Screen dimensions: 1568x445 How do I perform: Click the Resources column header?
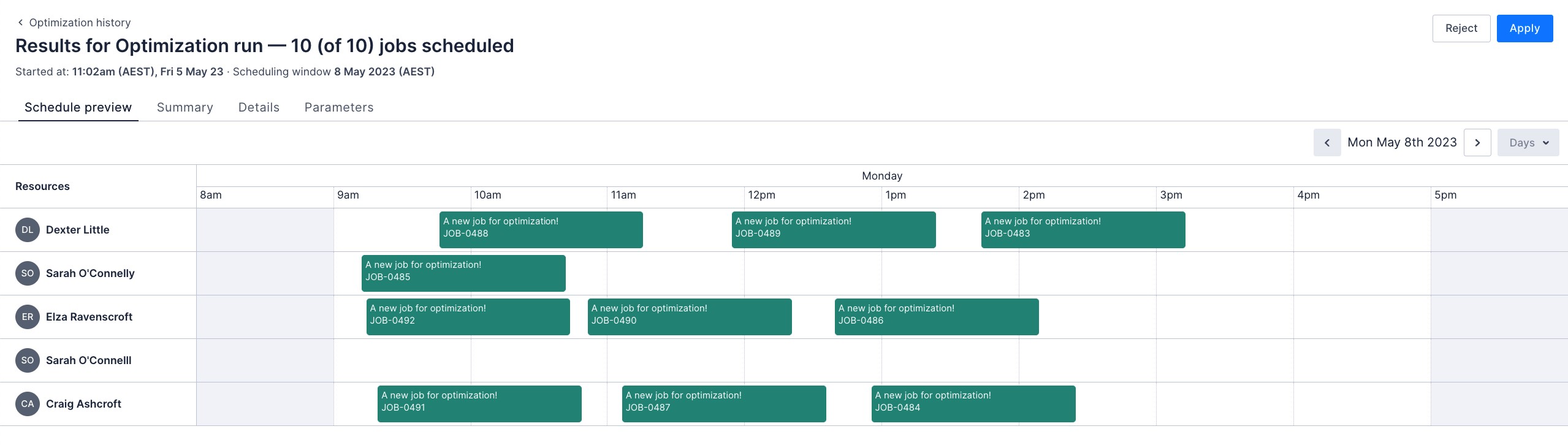42,186
